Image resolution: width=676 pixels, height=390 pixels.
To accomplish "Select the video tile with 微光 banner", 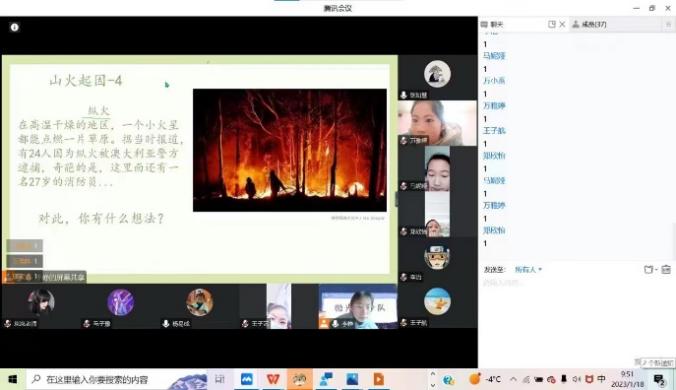I will (358, 306).
